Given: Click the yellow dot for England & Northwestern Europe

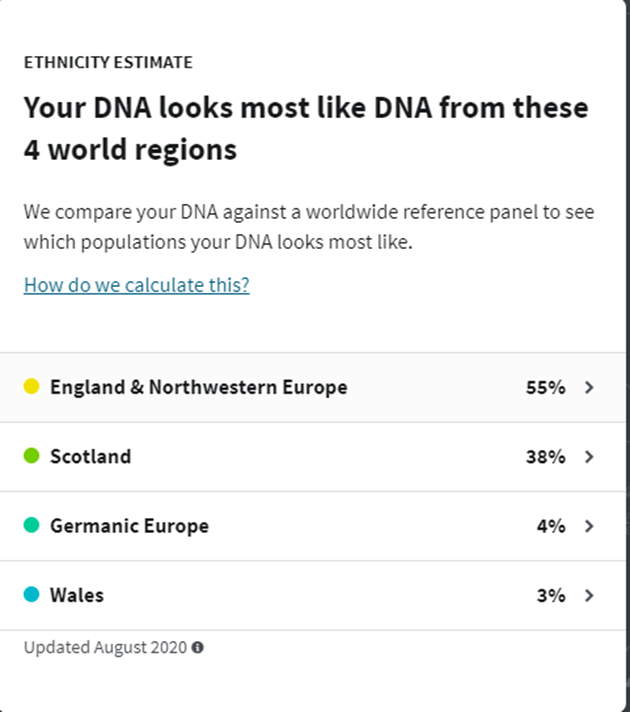Looking at the screenshot, I should coord(31,387).
